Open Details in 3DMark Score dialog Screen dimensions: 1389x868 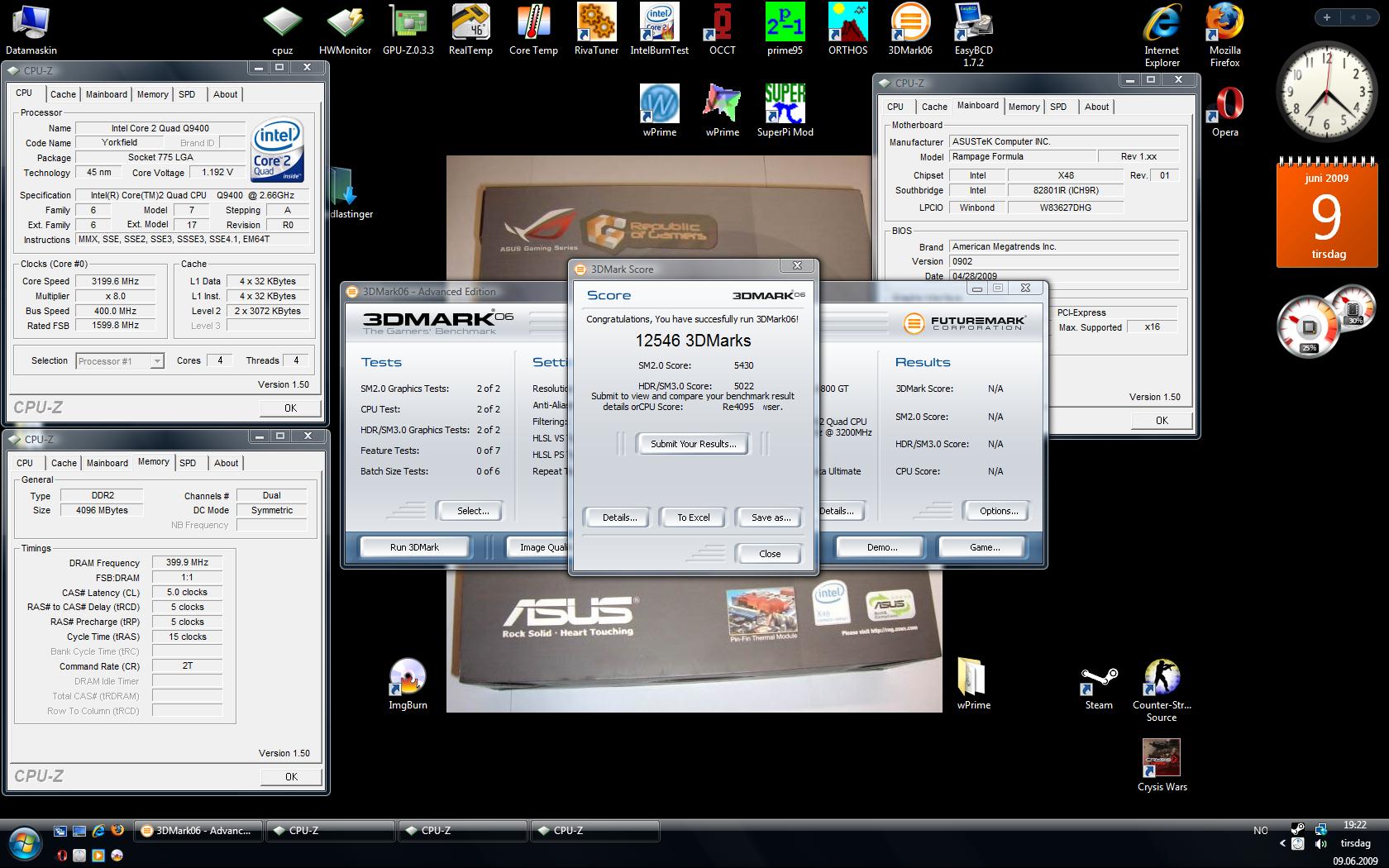click(x=619, y=517)
